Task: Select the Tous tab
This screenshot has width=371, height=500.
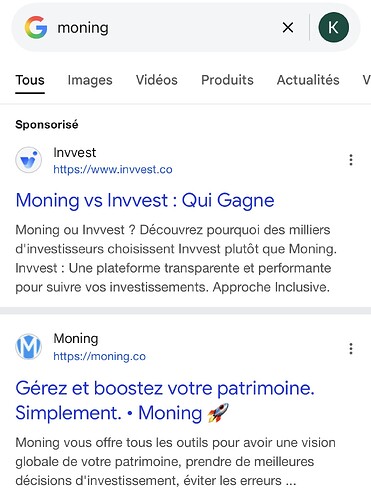Action: [x=30, y=80]
